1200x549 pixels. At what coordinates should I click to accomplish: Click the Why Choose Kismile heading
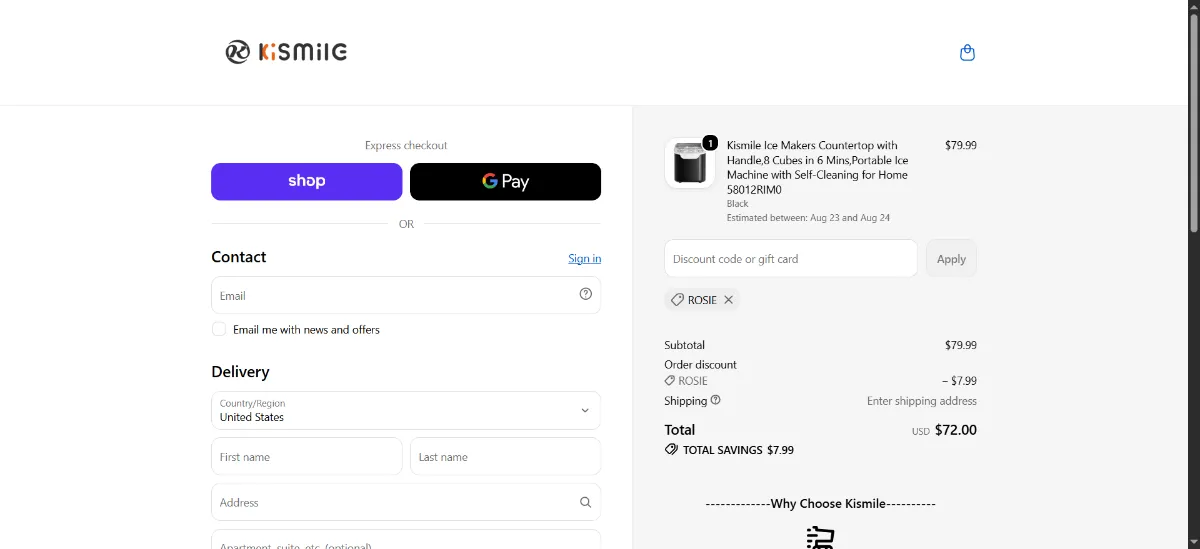820,504
